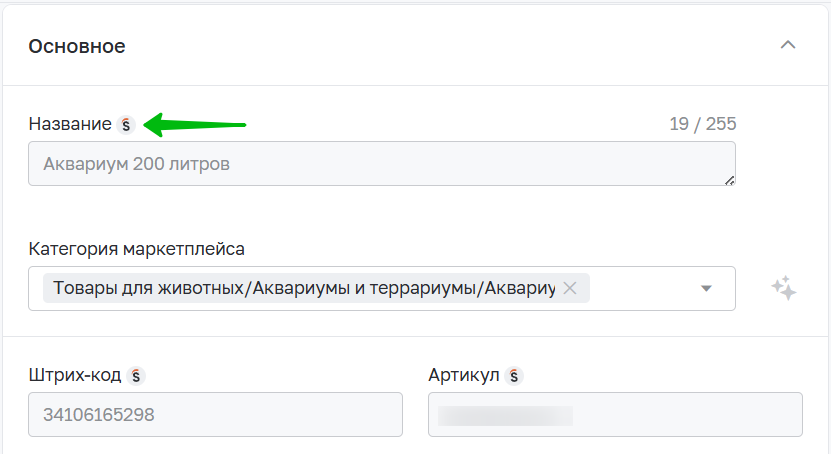
Task: Click empty space inside the category combo box
Action: click(640, 288)
